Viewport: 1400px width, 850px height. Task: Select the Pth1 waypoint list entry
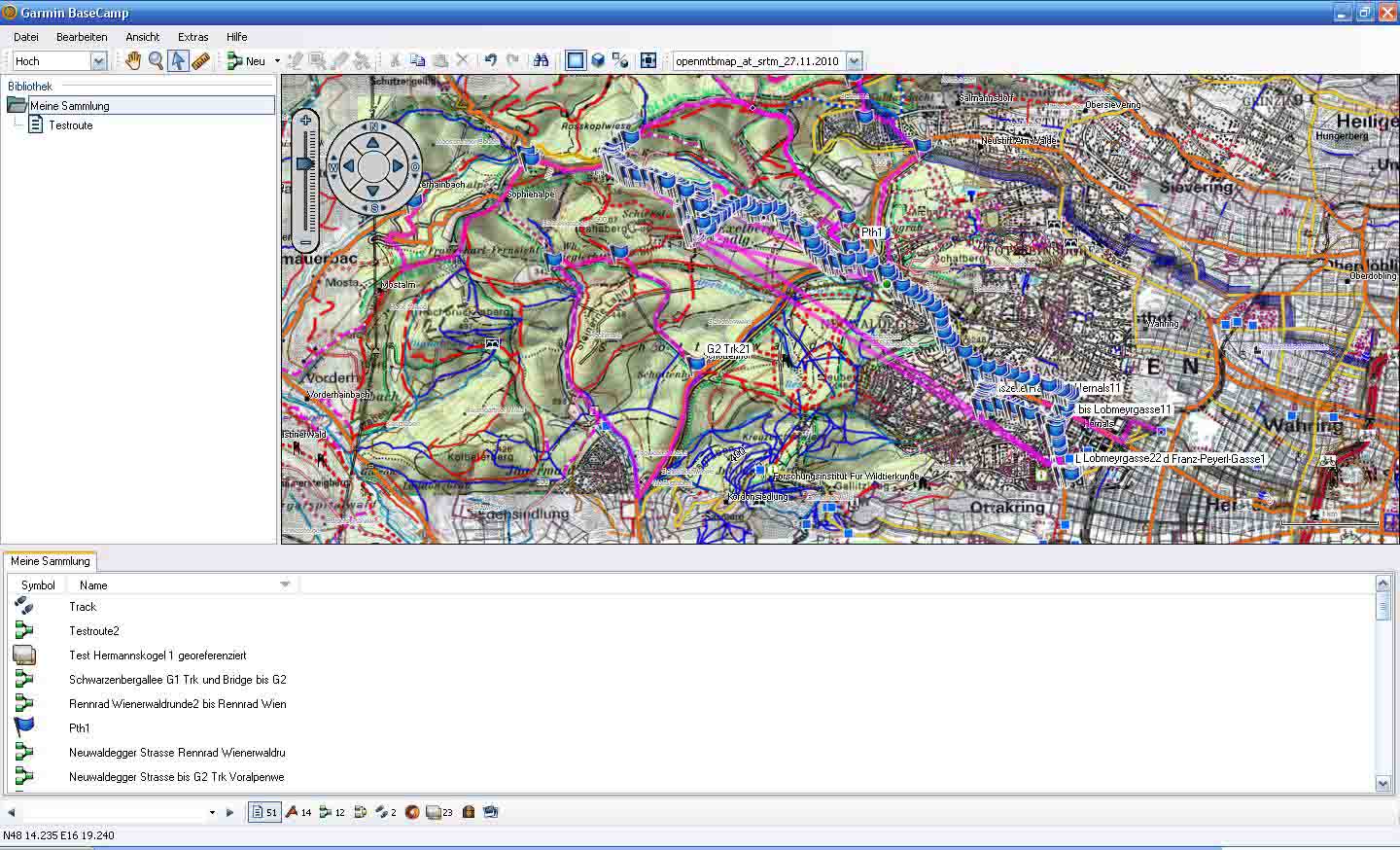(80, 728)
